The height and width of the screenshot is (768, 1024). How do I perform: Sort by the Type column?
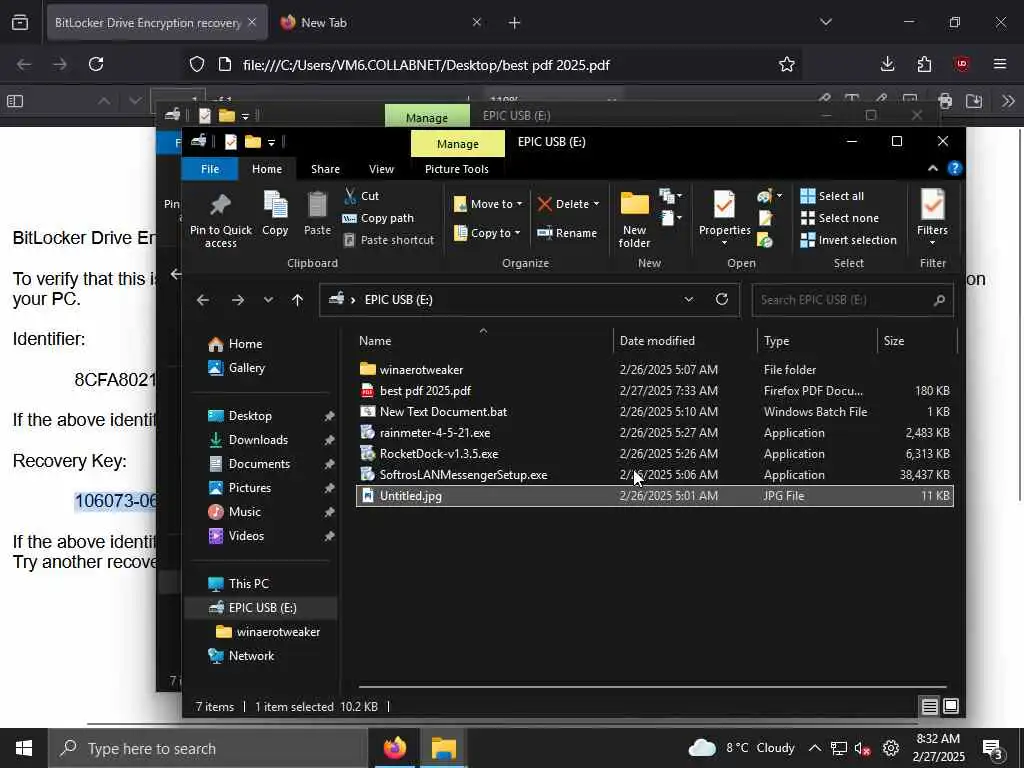(x=817, y=341)
